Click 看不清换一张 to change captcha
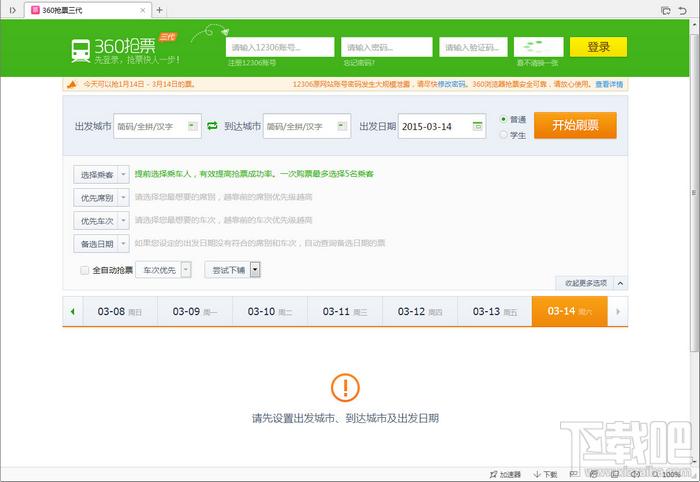 (538, 63)
